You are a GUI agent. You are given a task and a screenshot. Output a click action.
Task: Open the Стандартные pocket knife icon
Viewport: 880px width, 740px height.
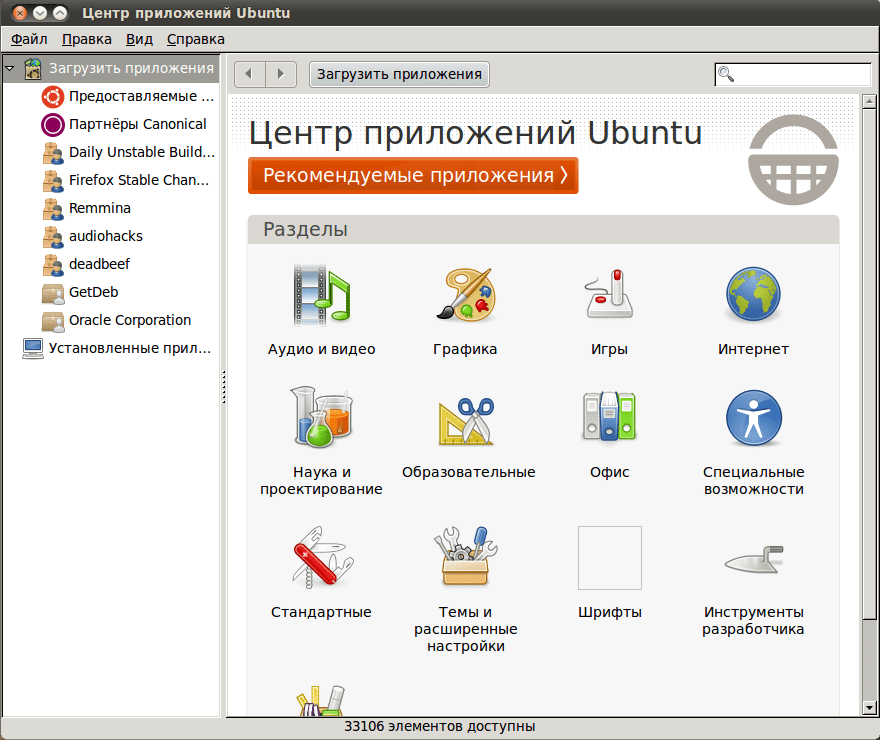point(322,557)
